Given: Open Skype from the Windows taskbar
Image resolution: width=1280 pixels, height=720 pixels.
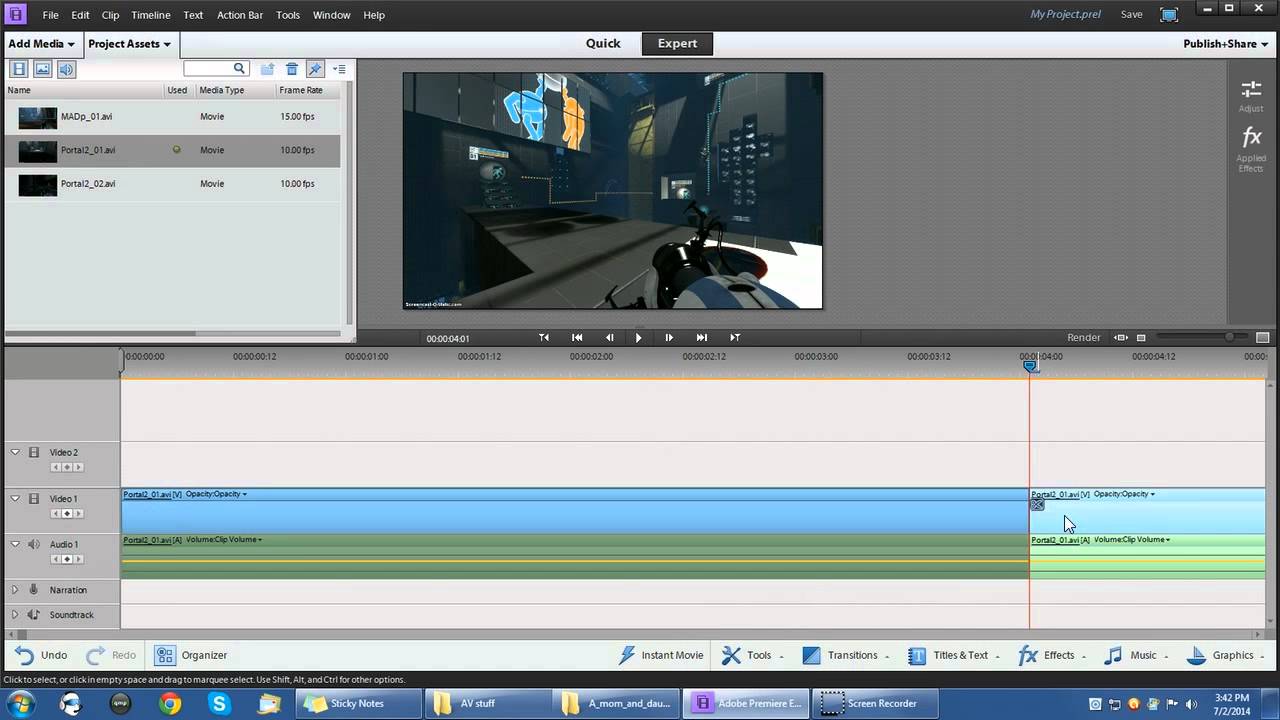Looking at the screenshot, I should point(219,704).
